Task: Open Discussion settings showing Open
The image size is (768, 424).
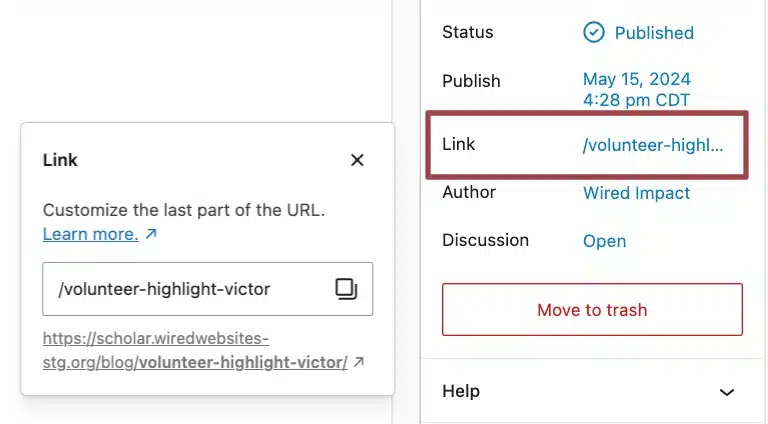Action: [604, 241]
